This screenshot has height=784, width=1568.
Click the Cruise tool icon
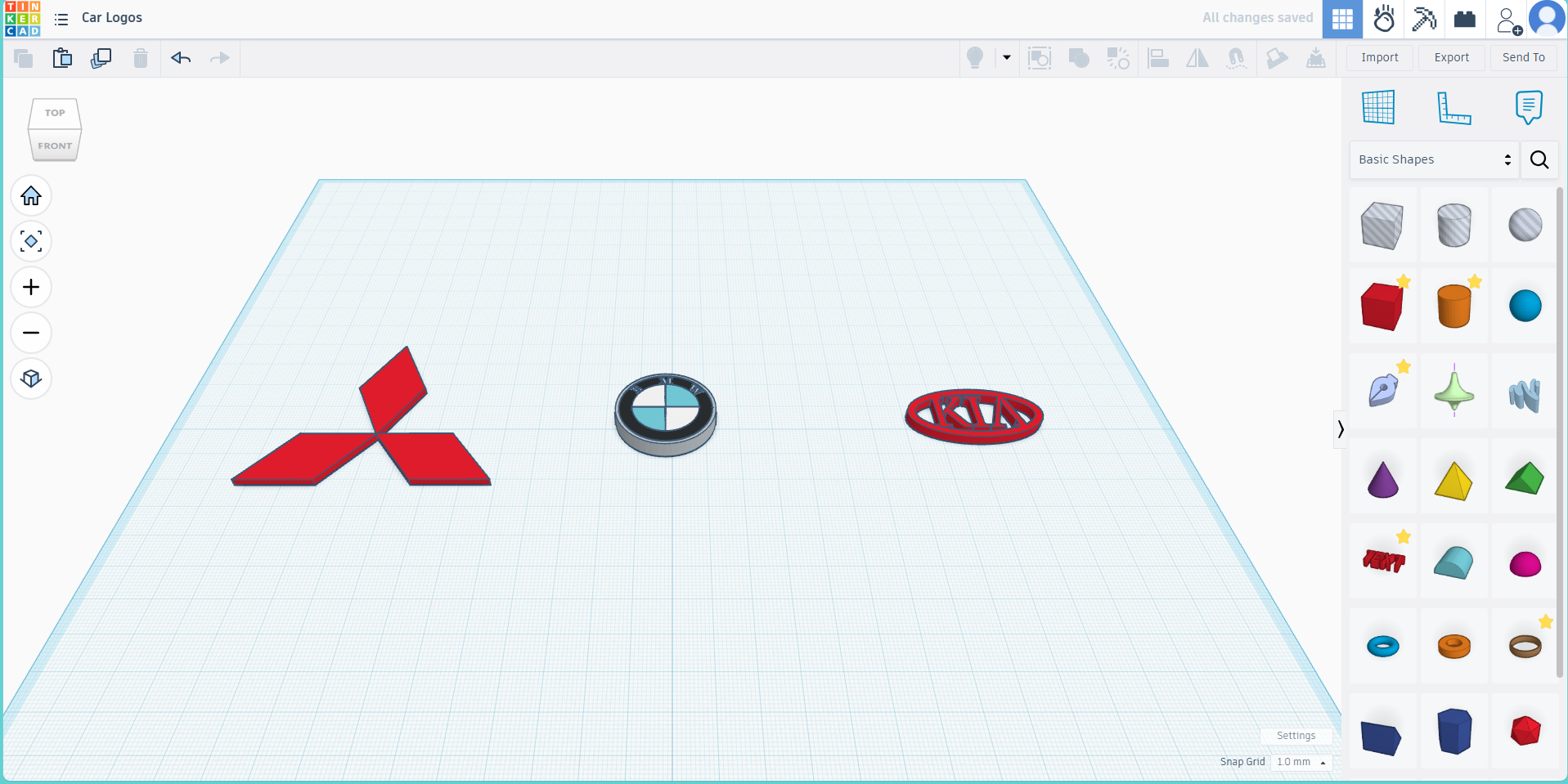(1237, 58)
